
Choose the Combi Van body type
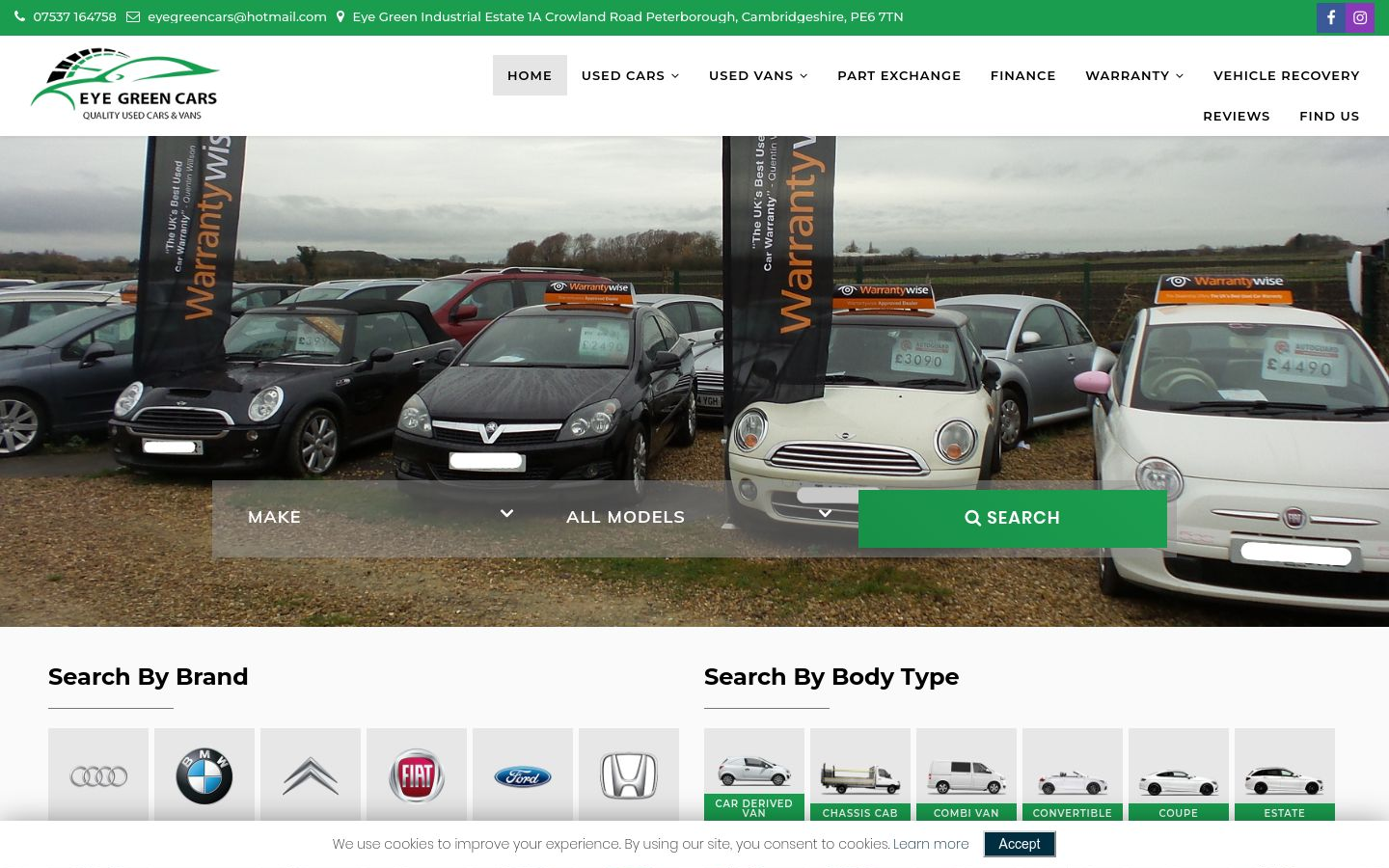967,774
